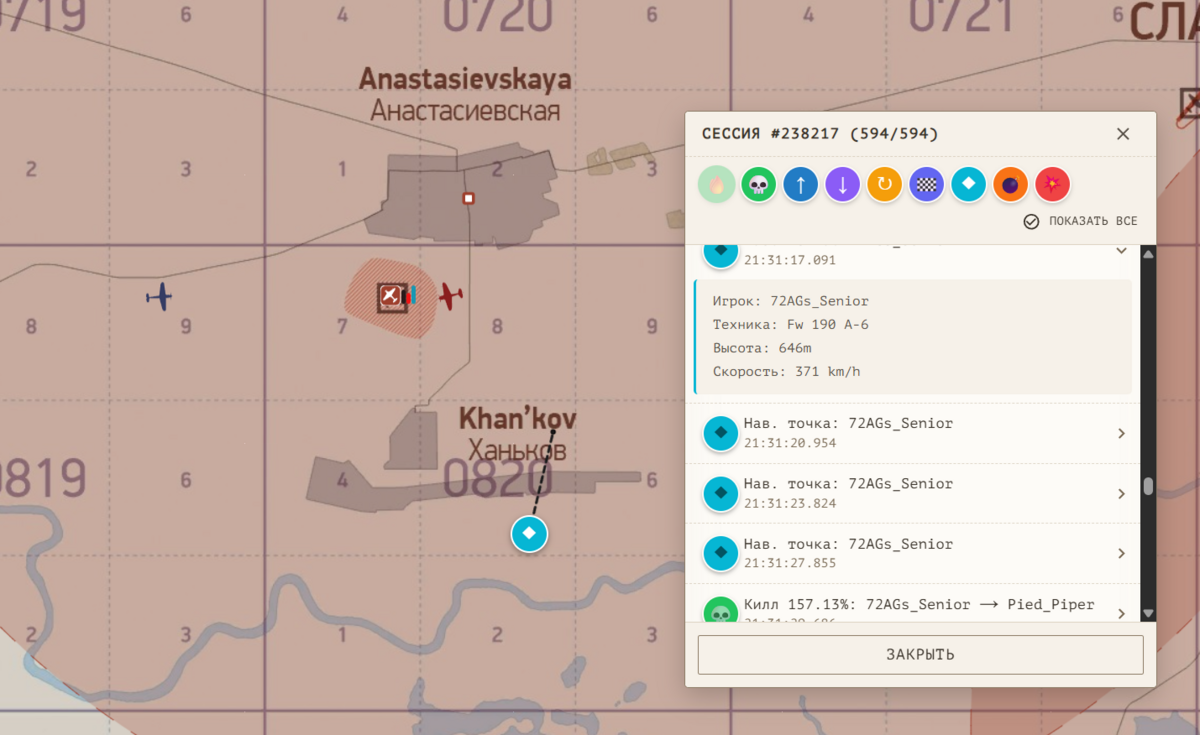1200x735 pixels.
Task: Click the ЗАКРЫТЬ button
Action: click(x=920, y=655)
